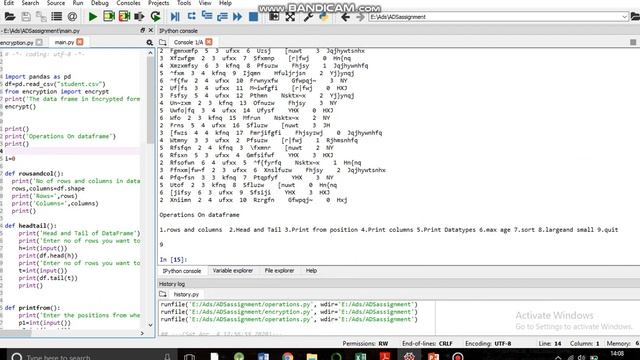Close the encryption.py tab
640x360 pixels.
[x=39, y=42]
